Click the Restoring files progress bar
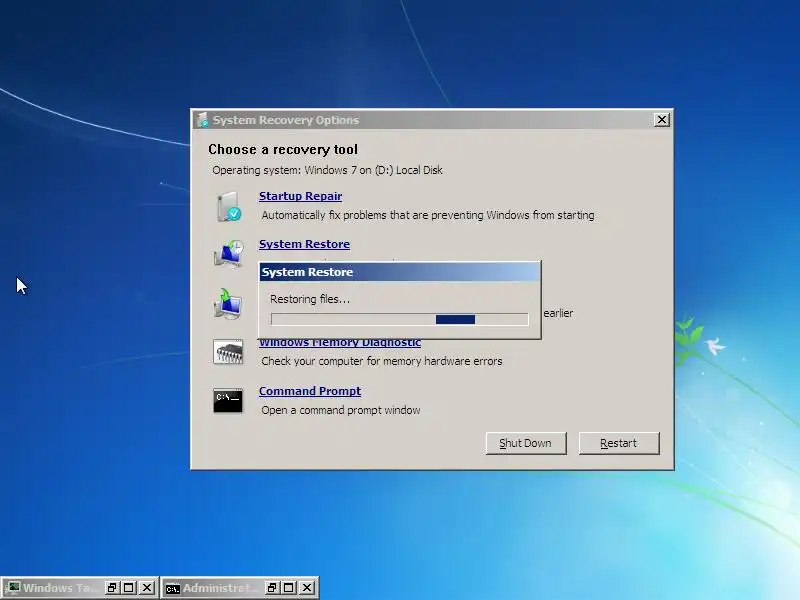 click(399, 319)
